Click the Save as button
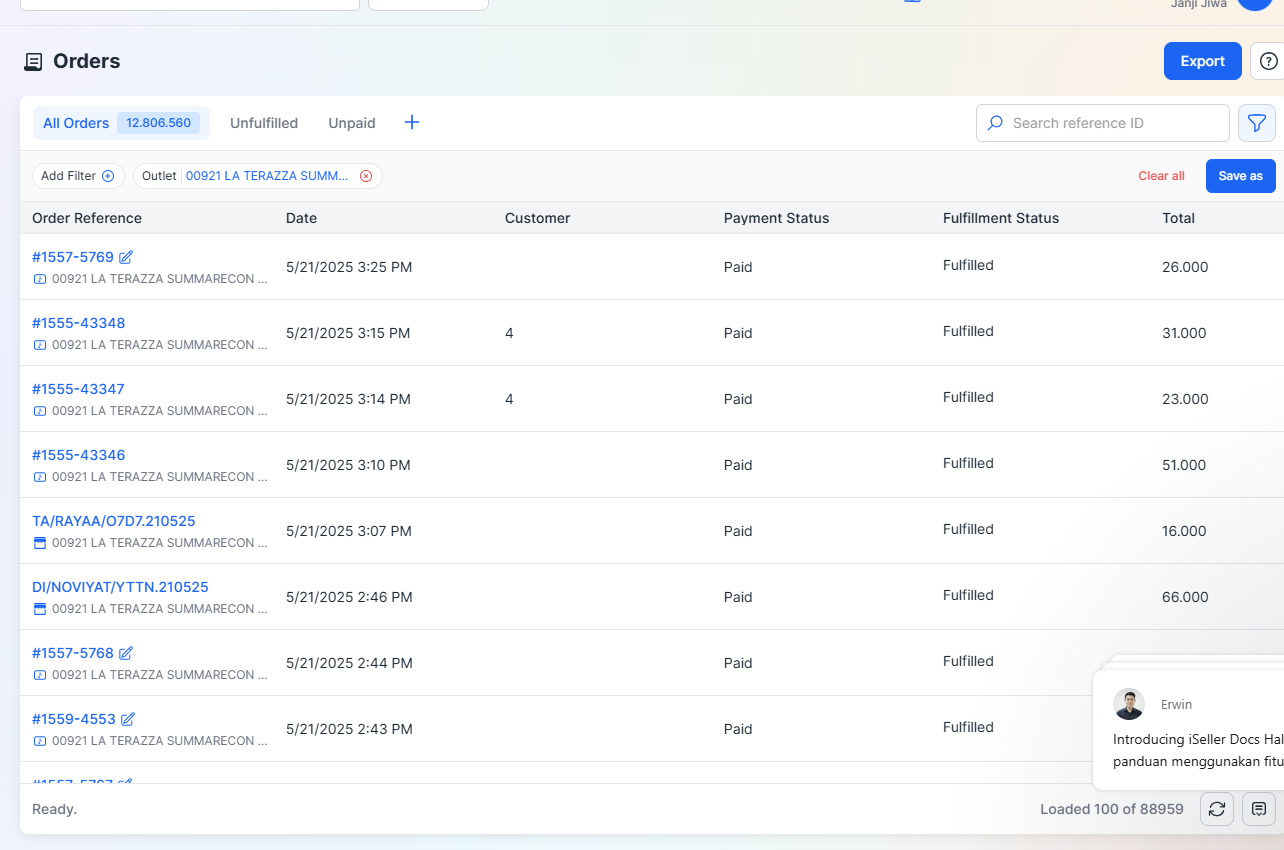This screenshot has width=1284, height=850. click(x=1240, y=176)
